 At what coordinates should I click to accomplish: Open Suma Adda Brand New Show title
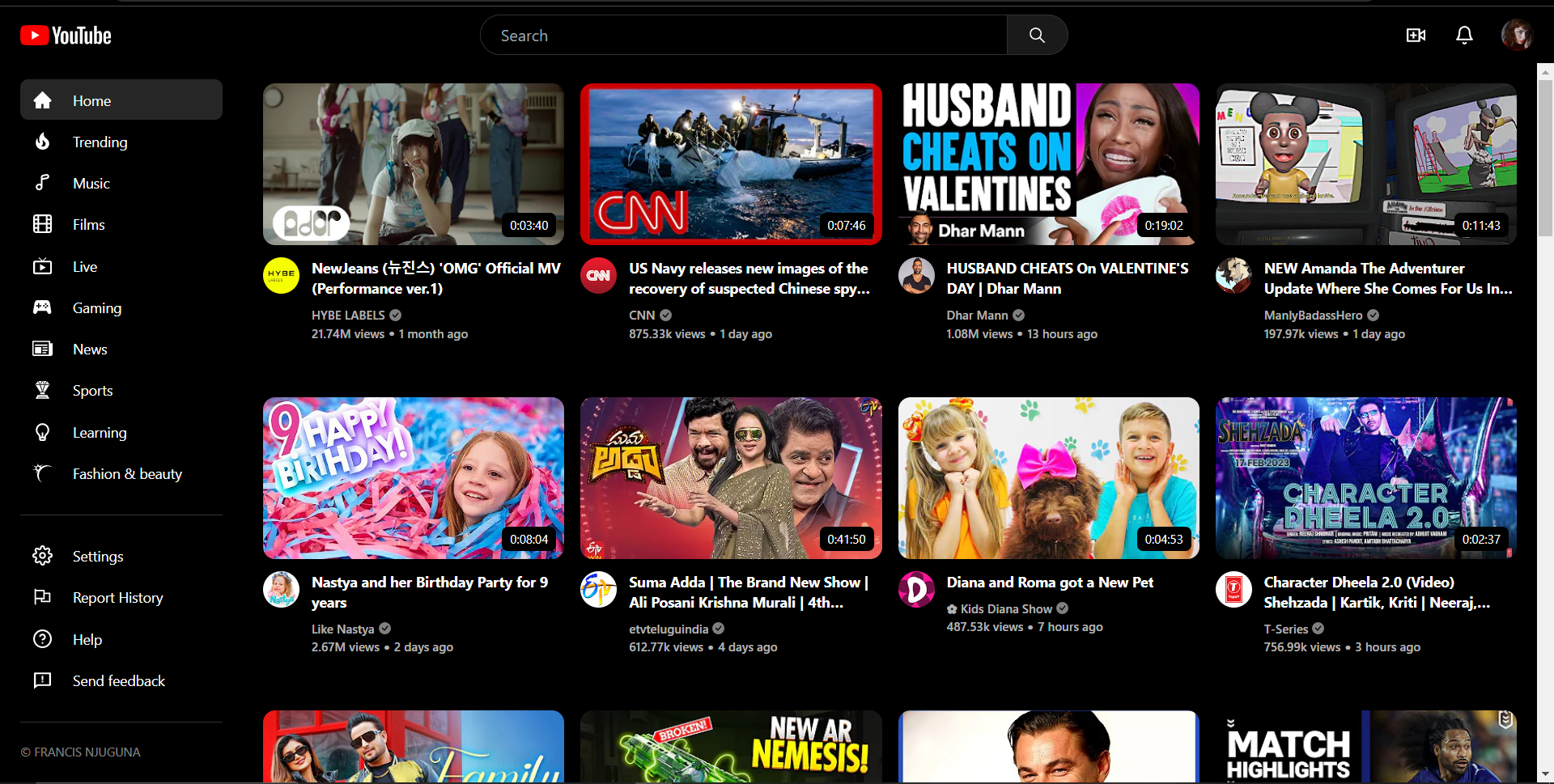point(749,592)
